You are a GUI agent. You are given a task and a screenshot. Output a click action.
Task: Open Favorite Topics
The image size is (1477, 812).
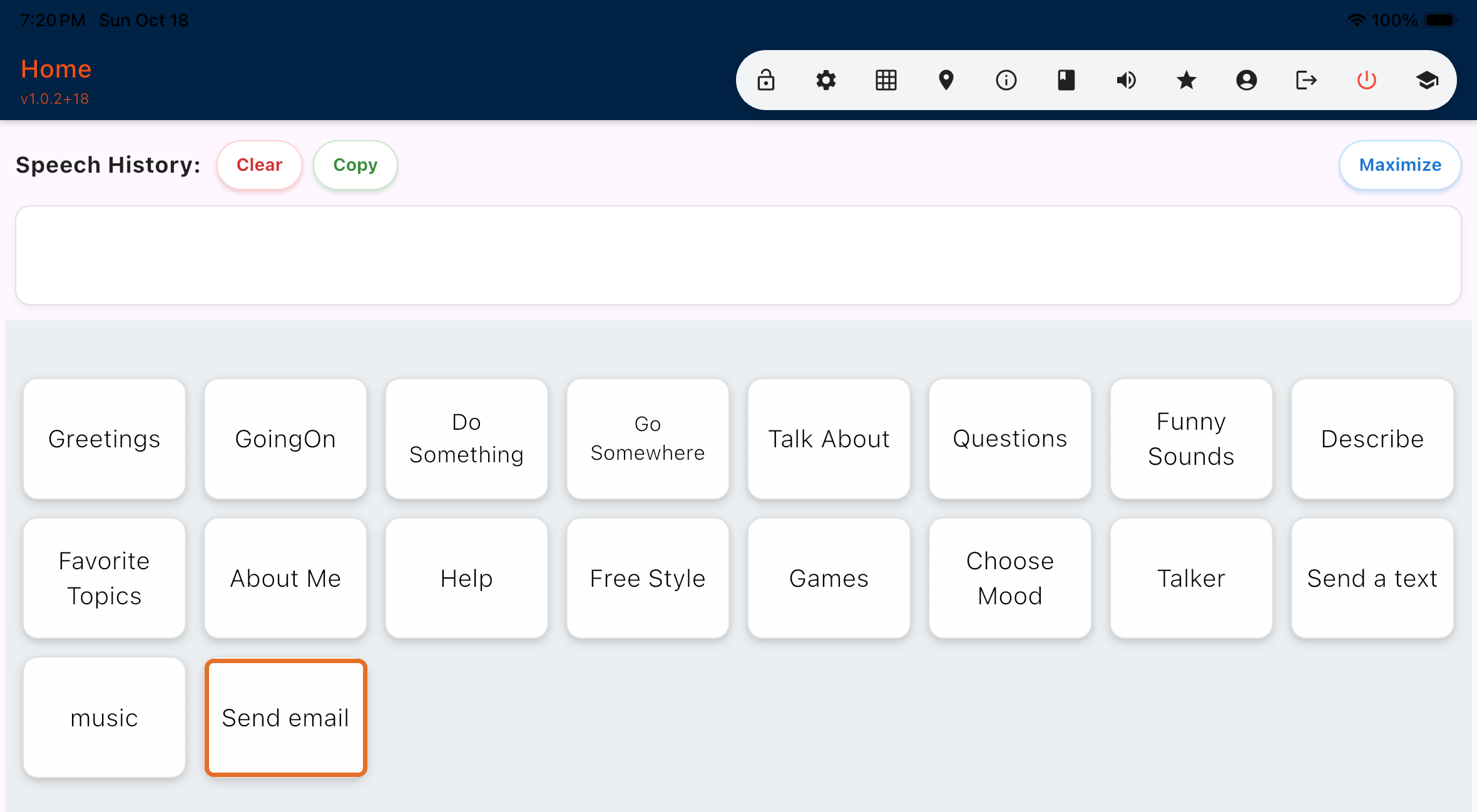[x=105, y=579]
